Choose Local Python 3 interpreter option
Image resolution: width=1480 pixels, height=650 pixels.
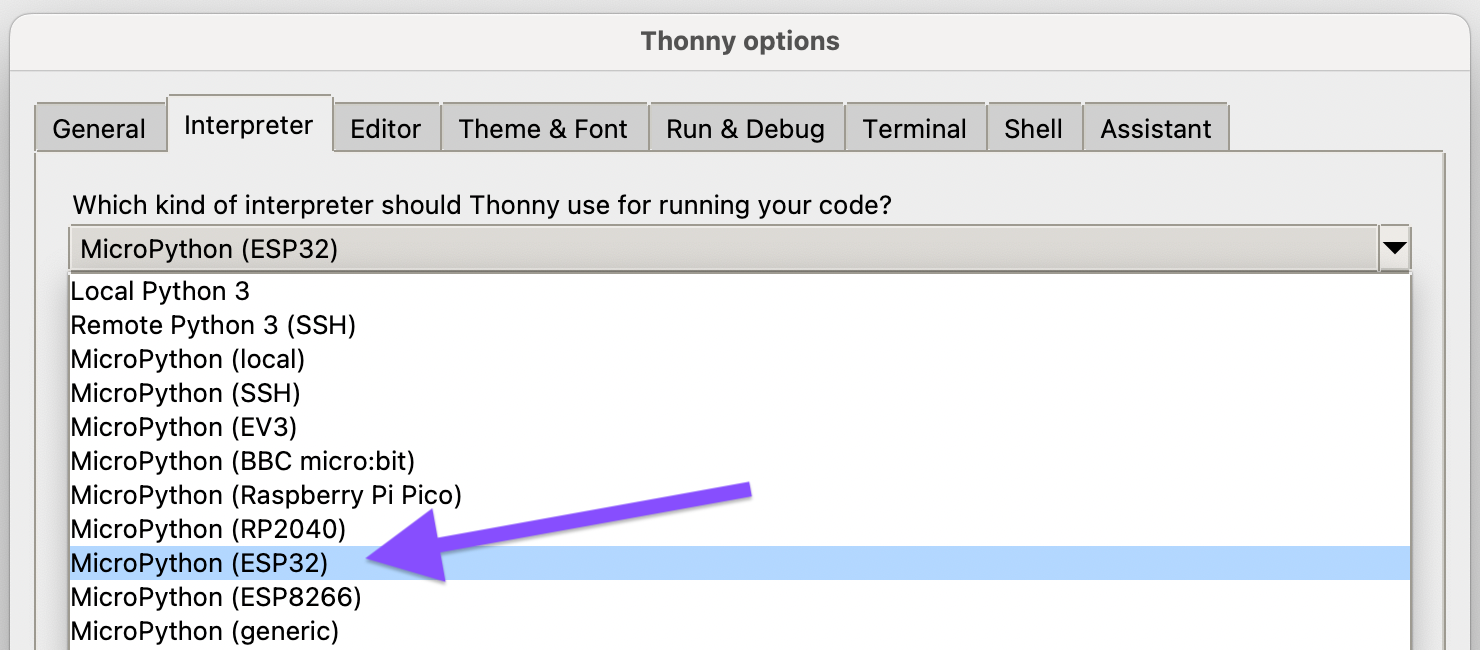coord(160,291)
